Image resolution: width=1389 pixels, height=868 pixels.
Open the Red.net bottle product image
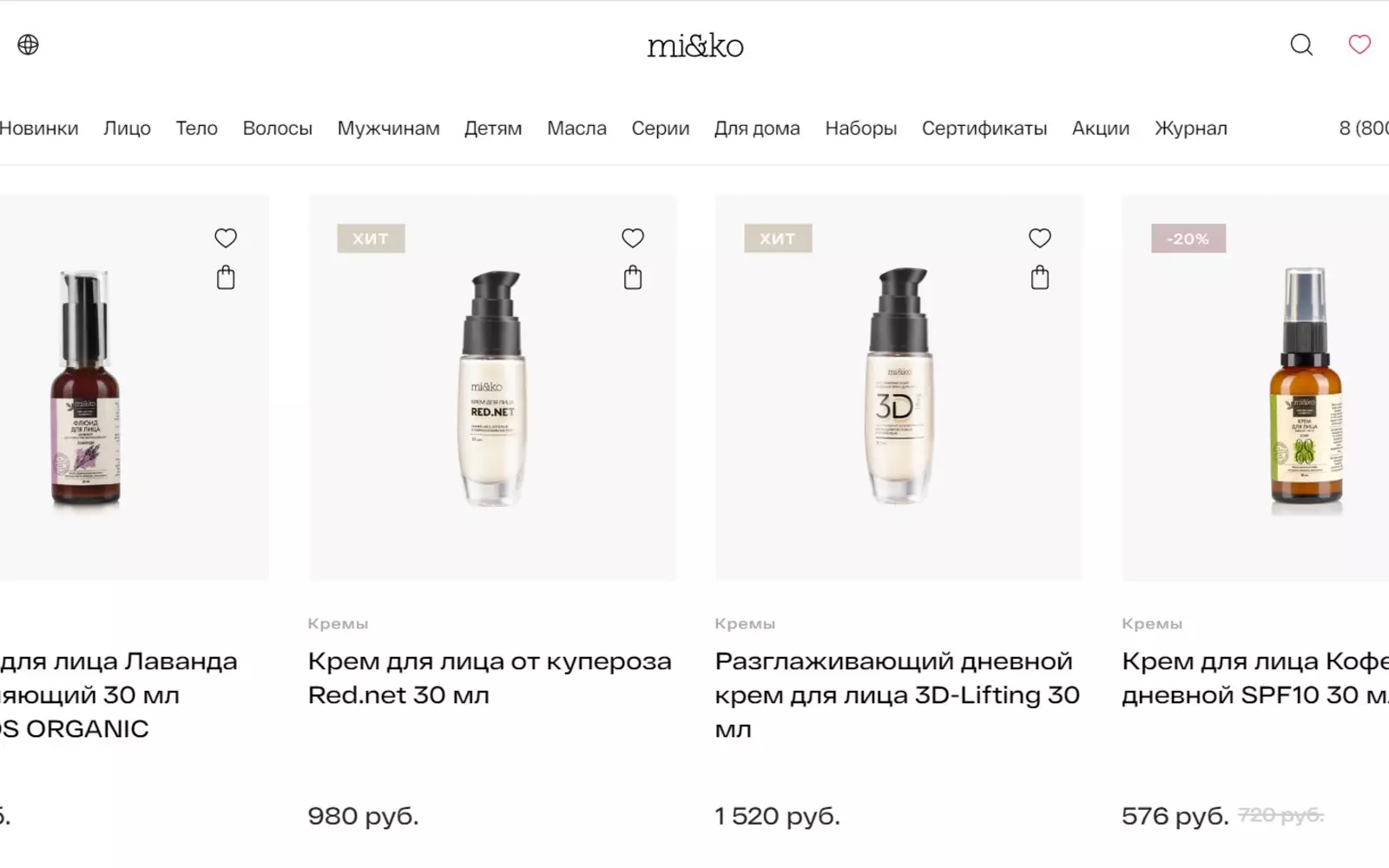(492, 387)
